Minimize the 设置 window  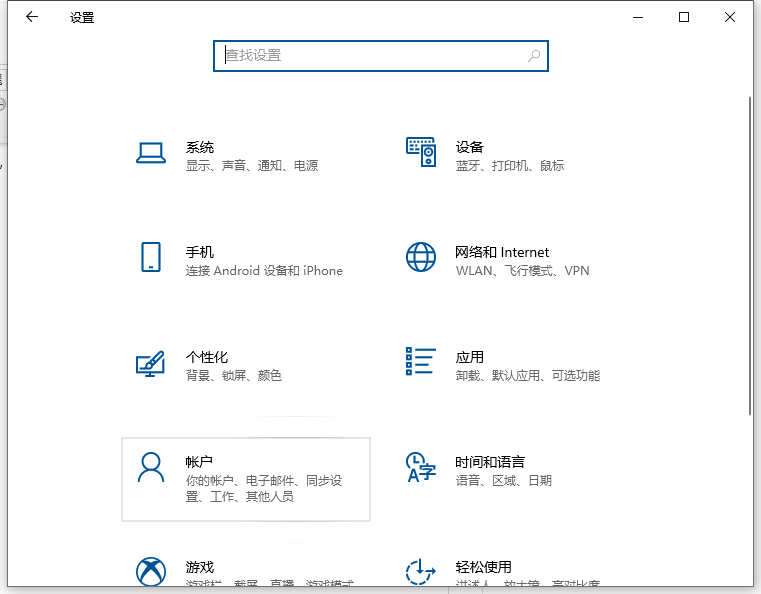[x=638, y=17]
